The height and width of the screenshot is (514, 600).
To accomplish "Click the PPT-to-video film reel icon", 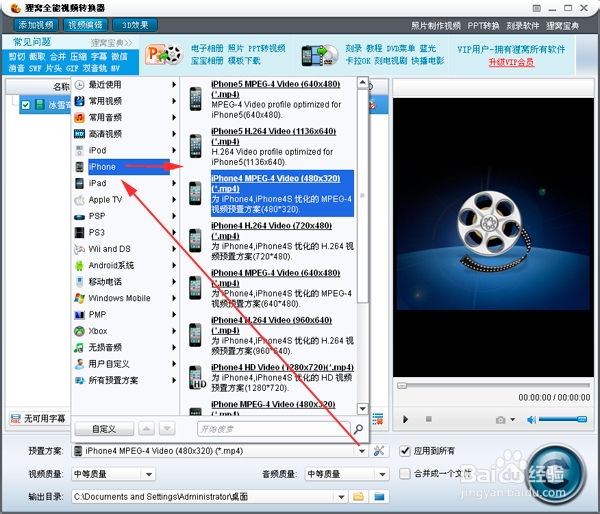I will coord(164,55).
